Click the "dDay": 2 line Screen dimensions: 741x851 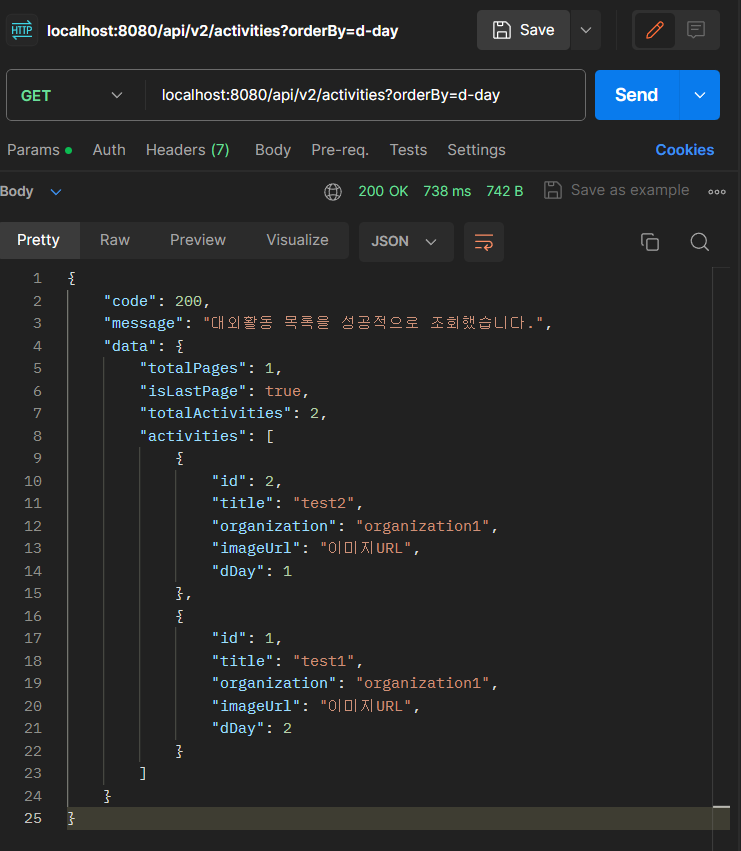[252, 728]
